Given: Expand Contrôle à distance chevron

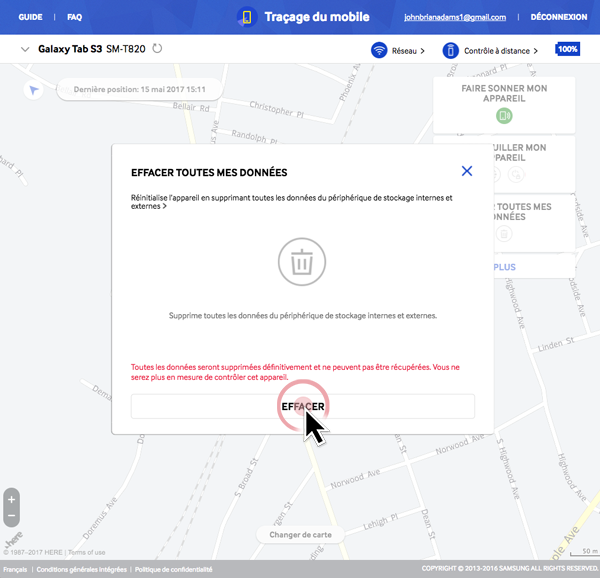Looking at the screenshot, I should (x=535, y=51).
